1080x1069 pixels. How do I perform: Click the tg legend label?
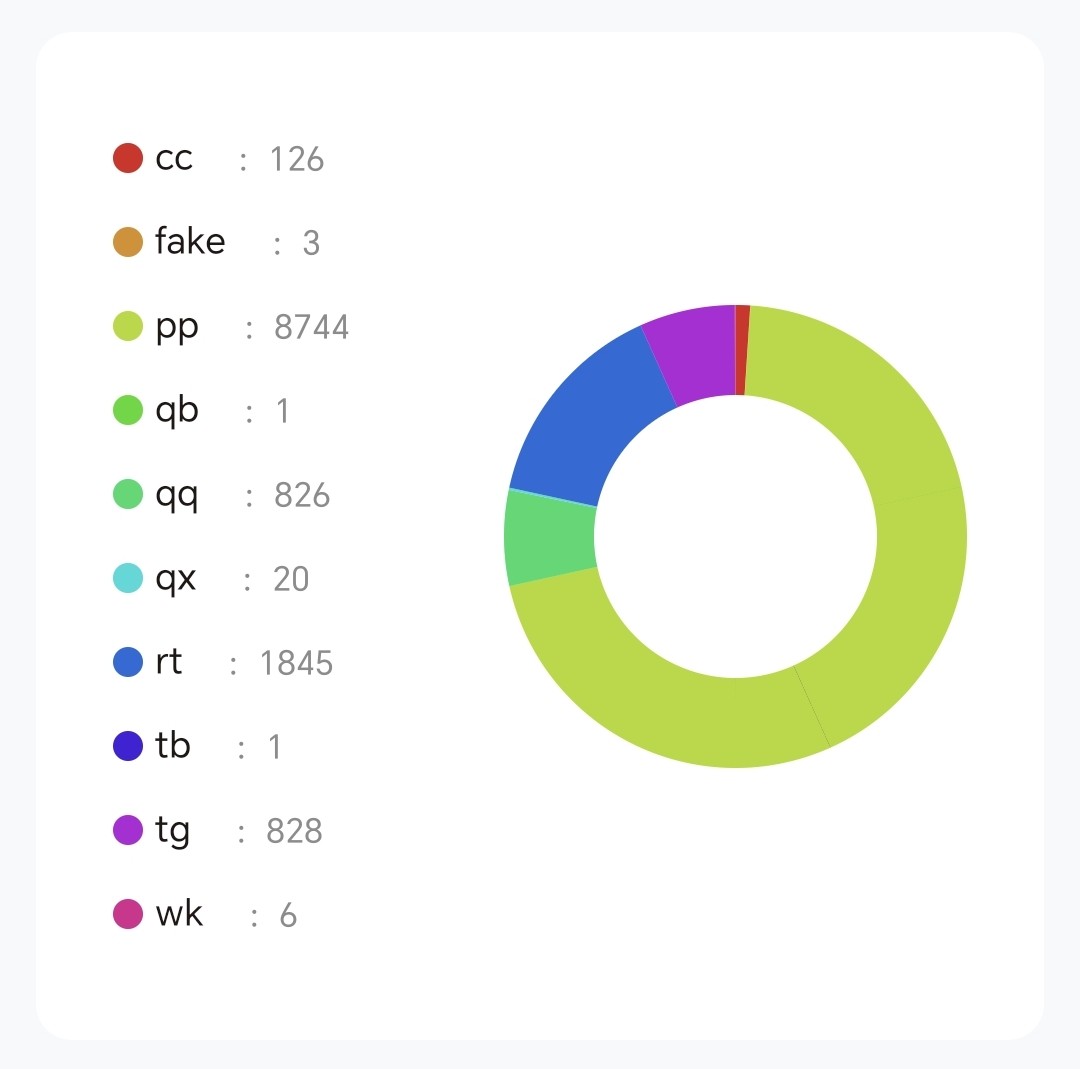click(173, 831)
